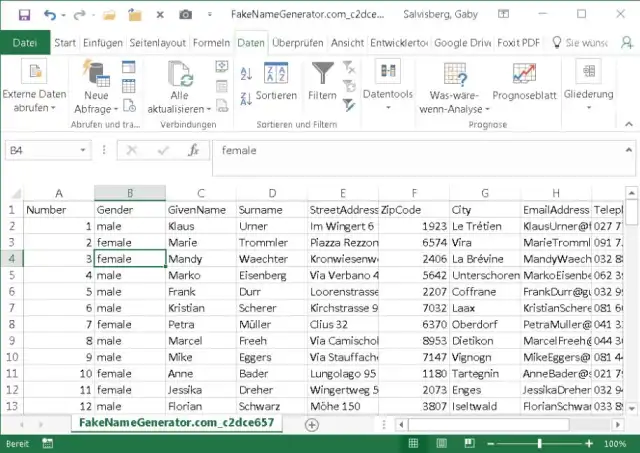Click the zoom slider in status bar
640x453 pixels.
point(540,442)
